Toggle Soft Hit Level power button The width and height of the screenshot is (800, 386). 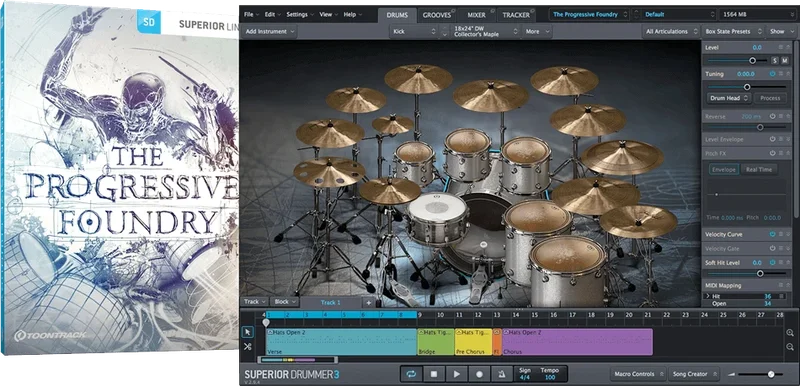click(772, 263)
